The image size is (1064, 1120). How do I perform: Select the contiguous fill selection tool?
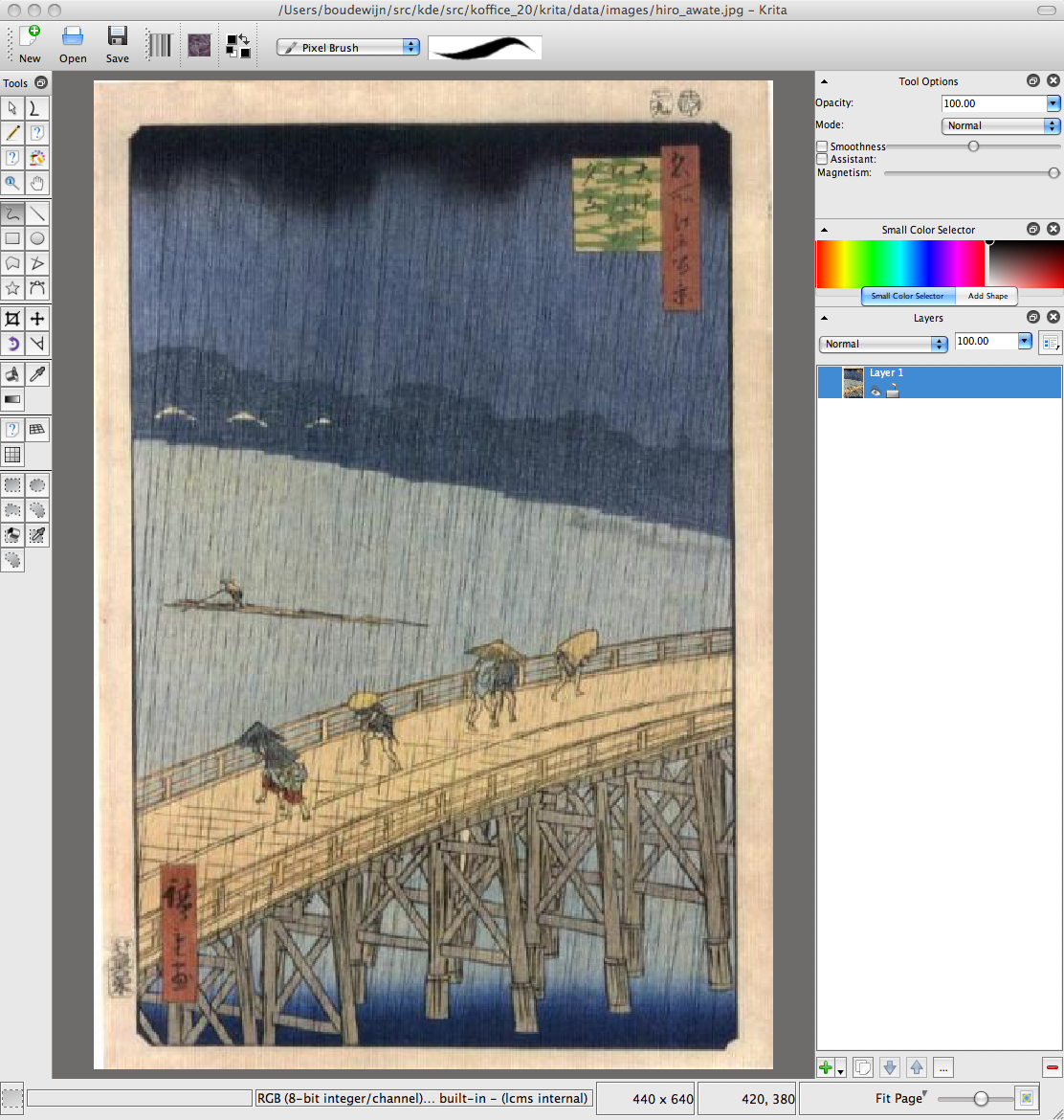coord(12,536)
